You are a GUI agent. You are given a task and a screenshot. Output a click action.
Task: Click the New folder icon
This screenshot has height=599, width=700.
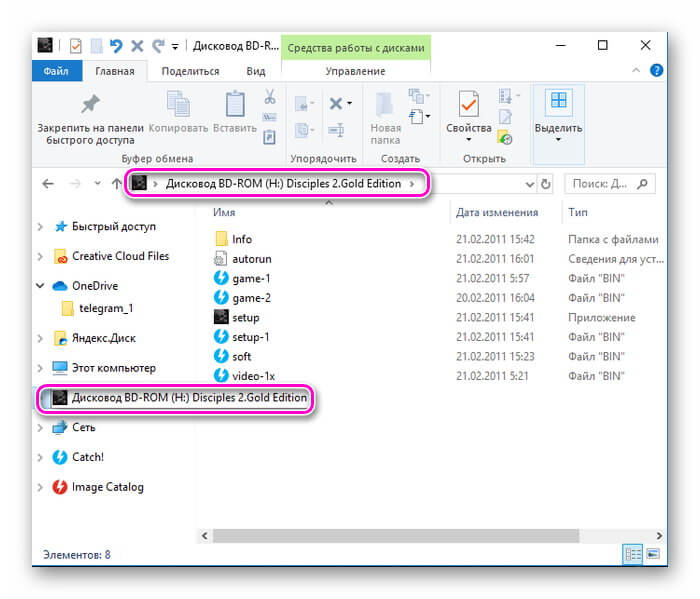[384, 105]
